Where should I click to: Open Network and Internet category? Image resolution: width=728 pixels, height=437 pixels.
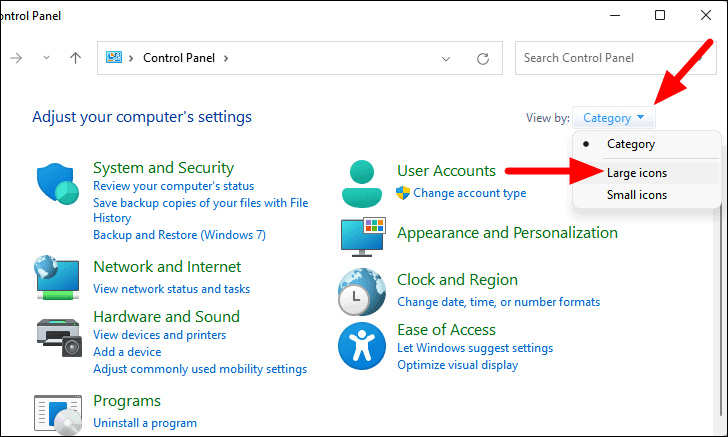pos(167,267)
